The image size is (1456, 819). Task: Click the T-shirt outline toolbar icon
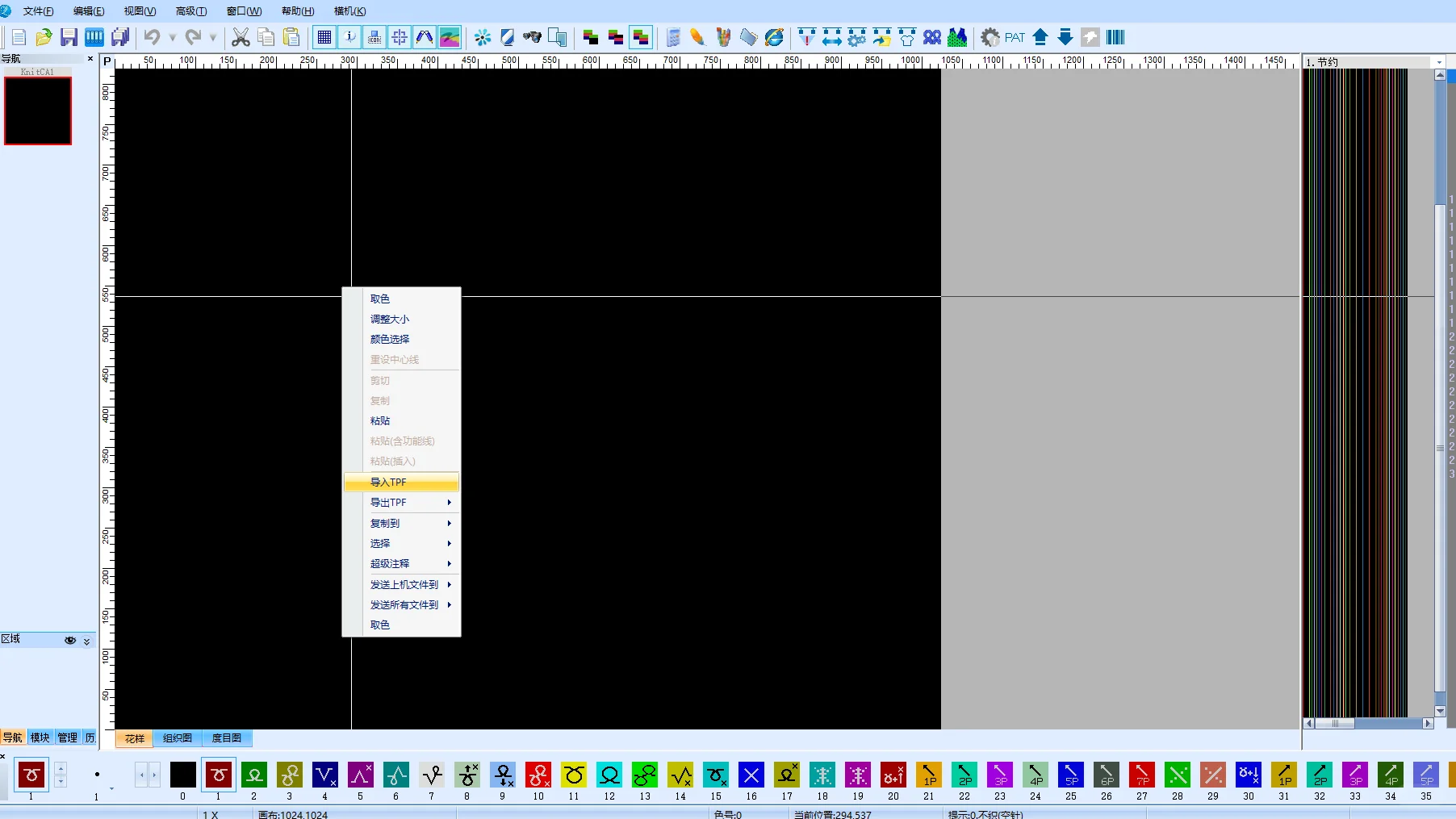tap(907, 37)
